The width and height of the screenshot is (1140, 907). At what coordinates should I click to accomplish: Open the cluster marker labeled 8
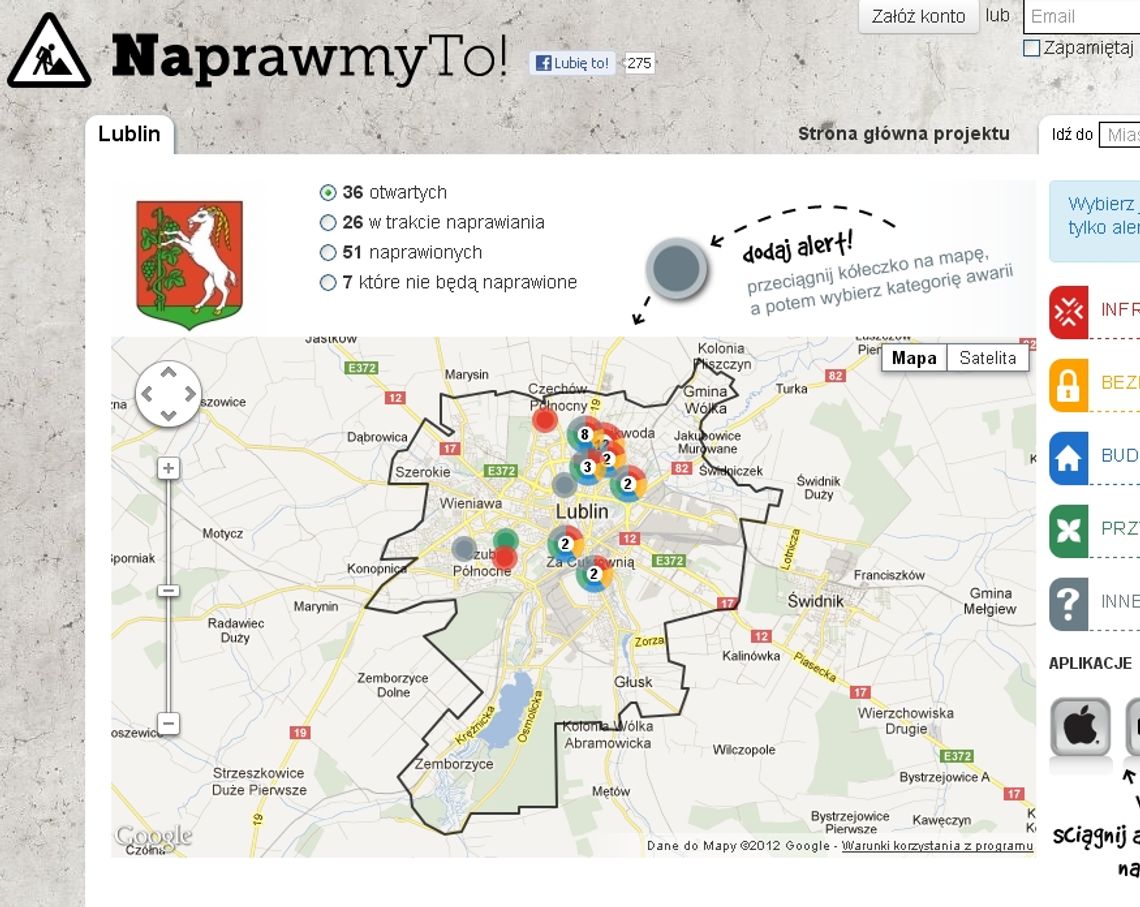pyautogui.click(x=584, y=435)
